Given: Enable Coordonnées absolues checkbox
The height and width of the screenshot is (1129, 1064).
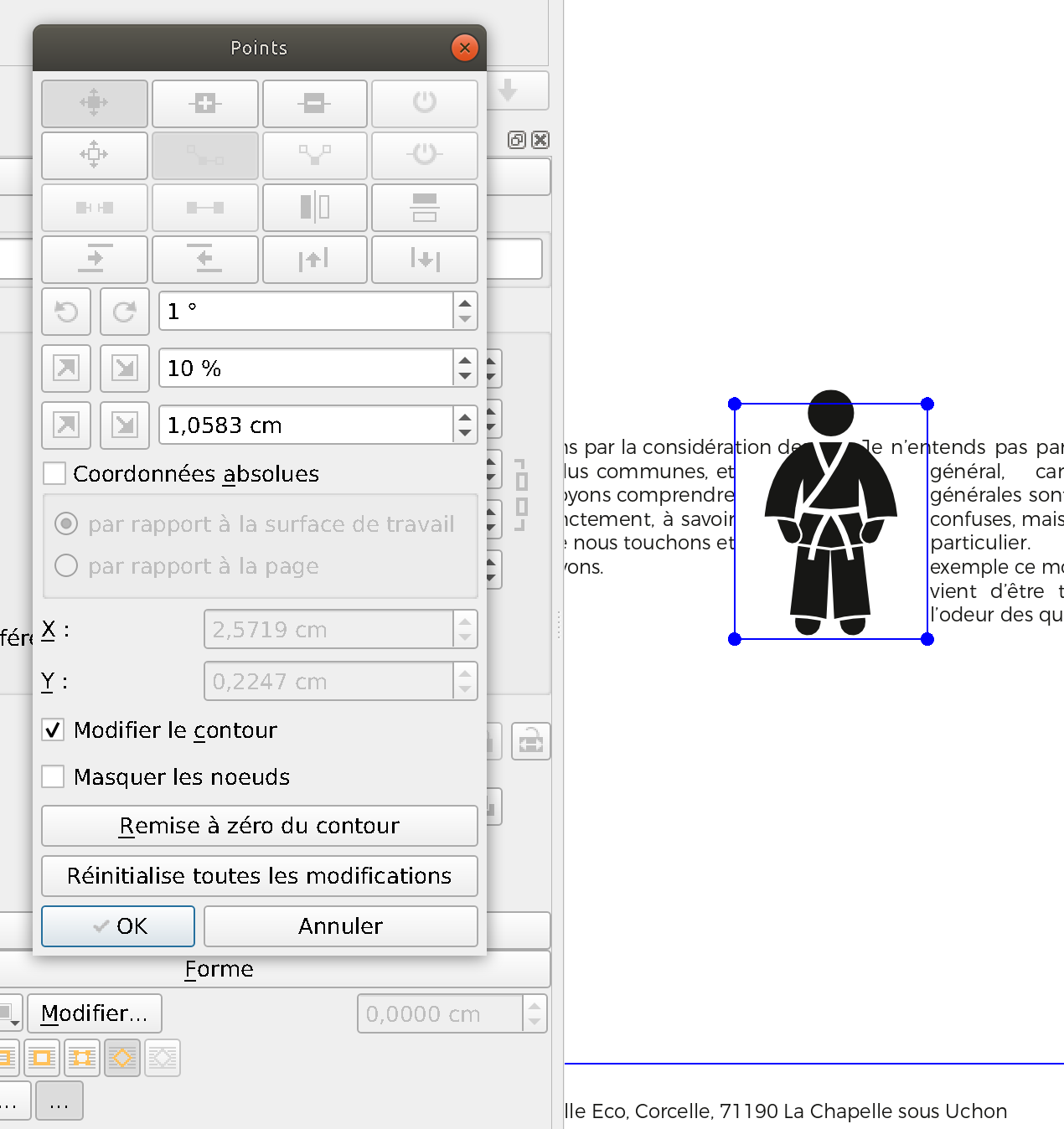Looking at the screenshot, I should pos(55,474).
